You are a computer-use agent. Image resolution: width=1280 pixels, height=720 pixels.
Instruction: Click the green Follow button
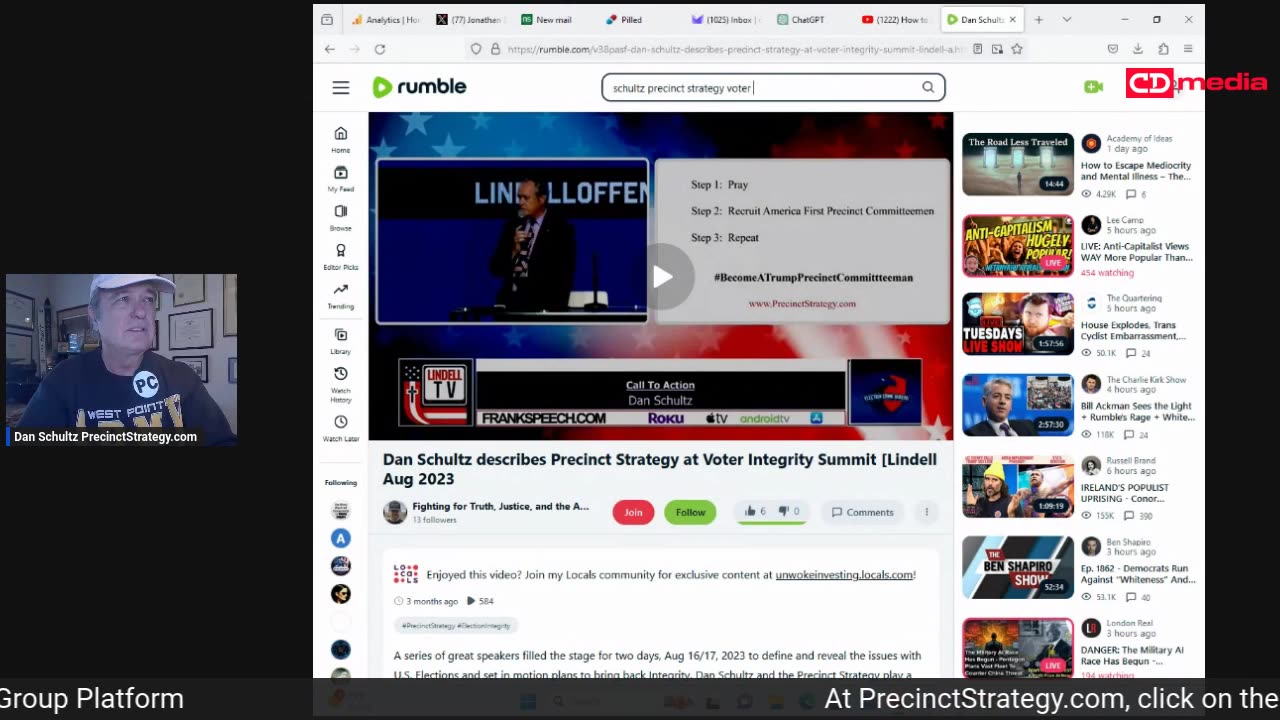click(x=690, y=512)
